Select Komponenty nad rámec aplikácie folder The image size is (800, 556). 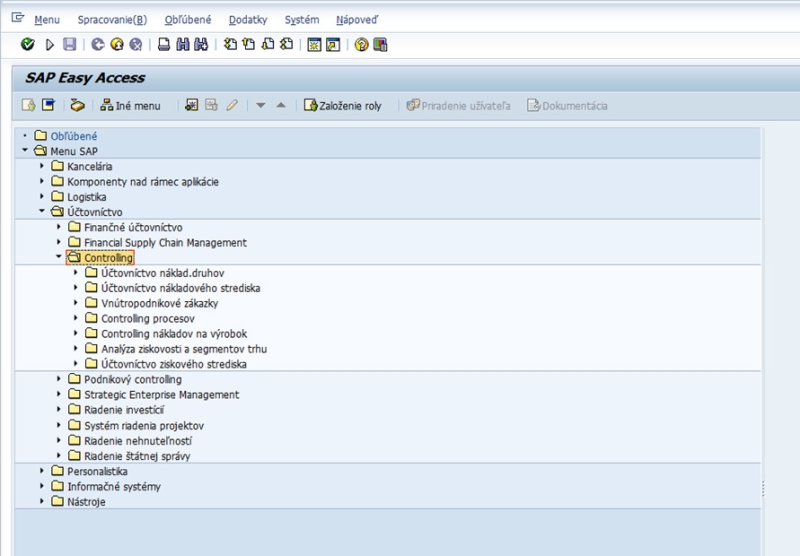135,182
